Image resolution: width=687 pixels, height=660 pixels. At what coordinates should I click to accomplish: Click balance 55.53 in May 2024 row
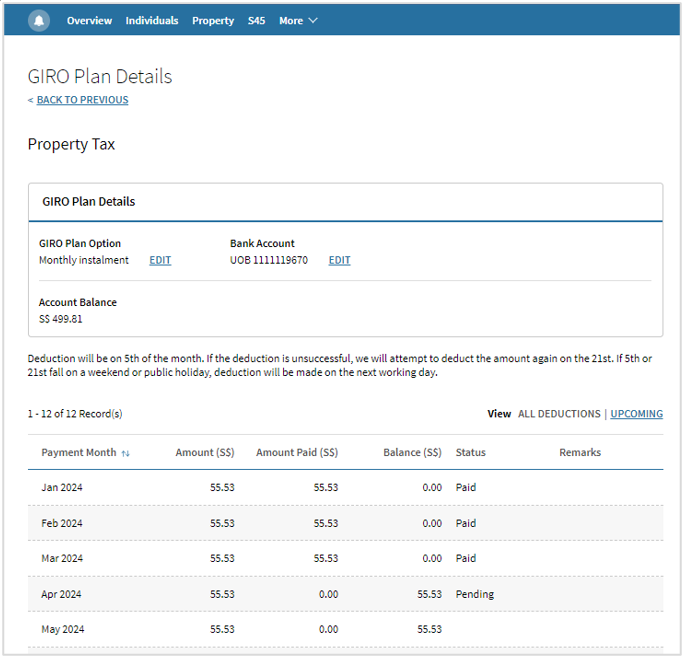pos(430,630)
